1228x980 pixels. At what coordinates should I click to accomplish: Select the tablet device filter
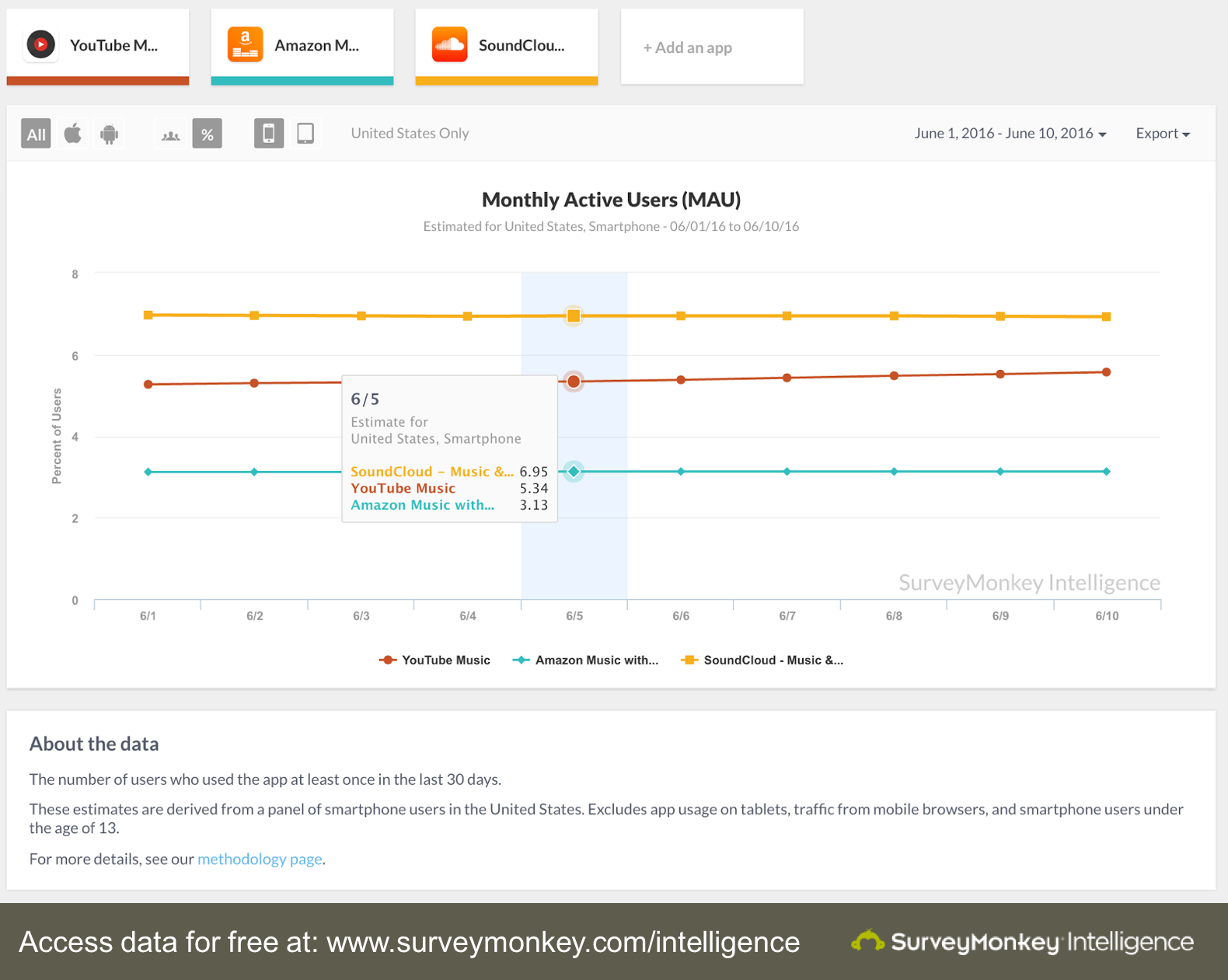(x=305, y=134)
